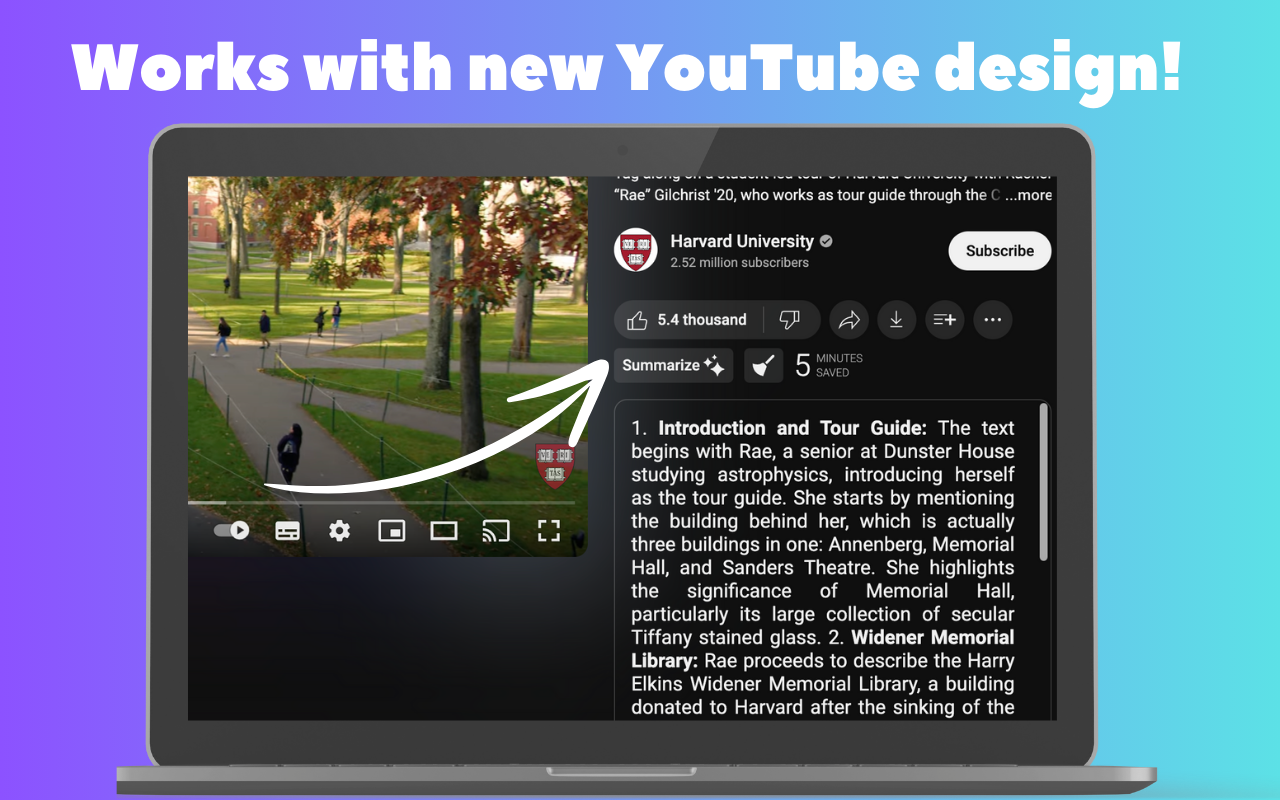Open the Harvard University channel name link
This screenshot has width=1280, height=800.
742,241
